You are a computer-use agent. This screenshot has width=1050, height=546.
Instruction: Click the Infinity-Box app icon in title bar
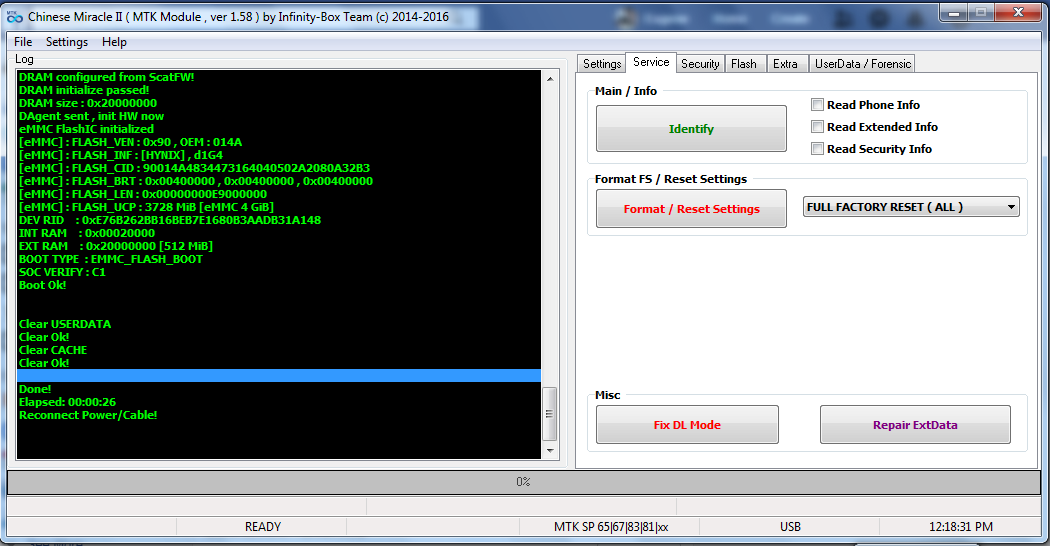pos(14,17)
